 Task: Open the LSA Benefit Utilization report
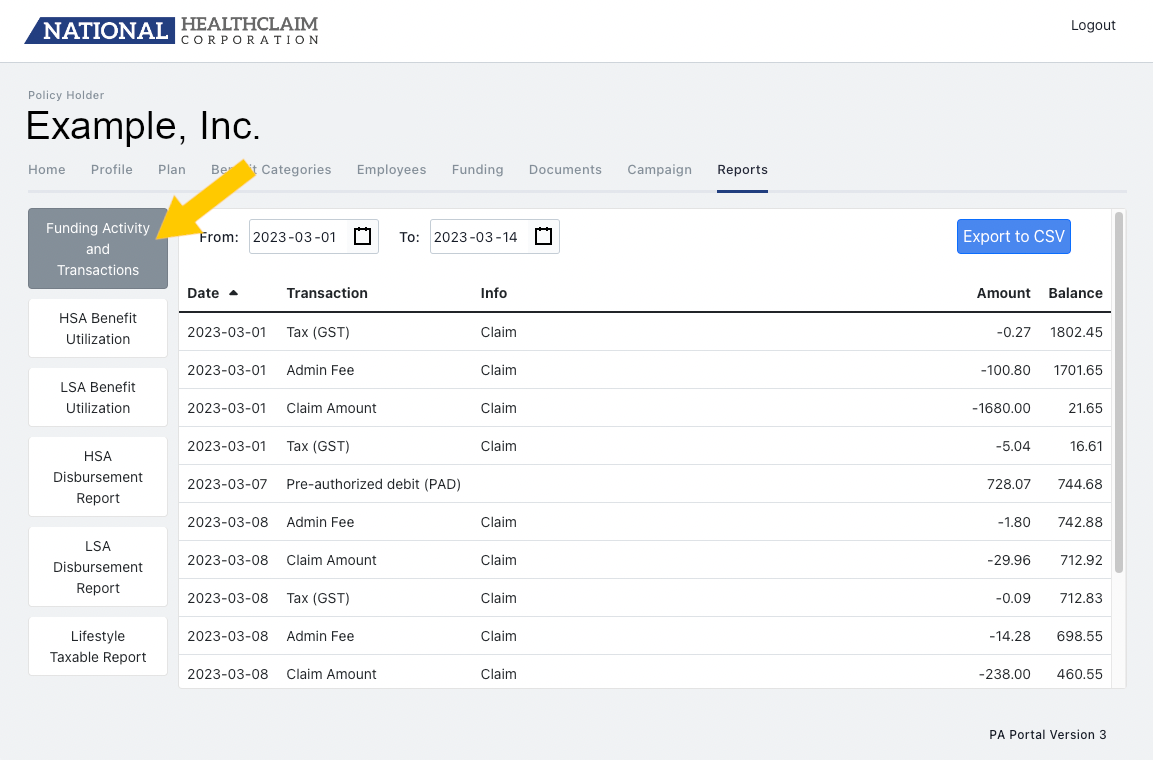pyautogui.click(x=98, y=398)
